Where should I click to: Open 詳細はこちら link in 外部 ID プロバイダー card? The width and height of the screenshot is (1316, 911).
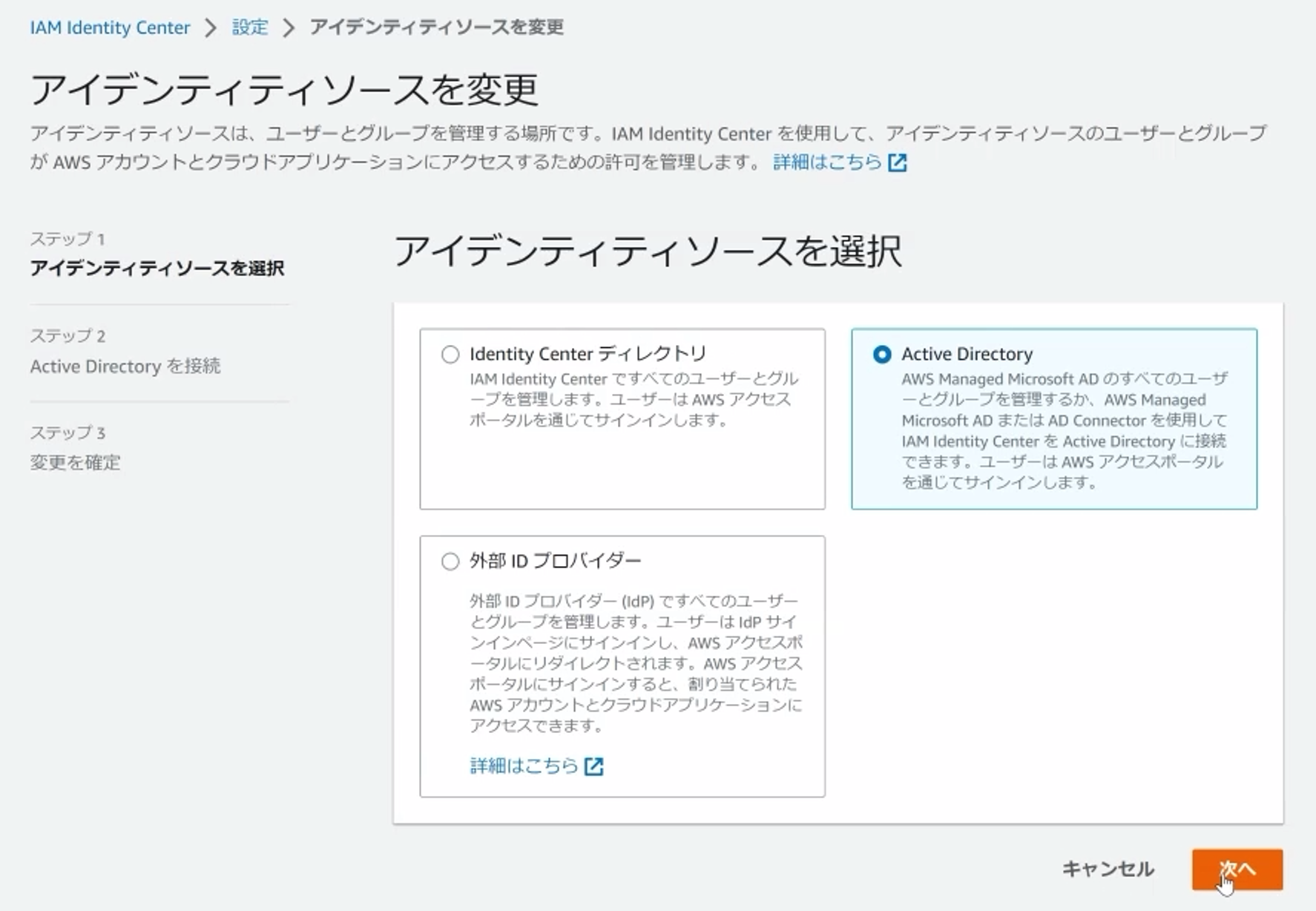(x=524, y=766)
